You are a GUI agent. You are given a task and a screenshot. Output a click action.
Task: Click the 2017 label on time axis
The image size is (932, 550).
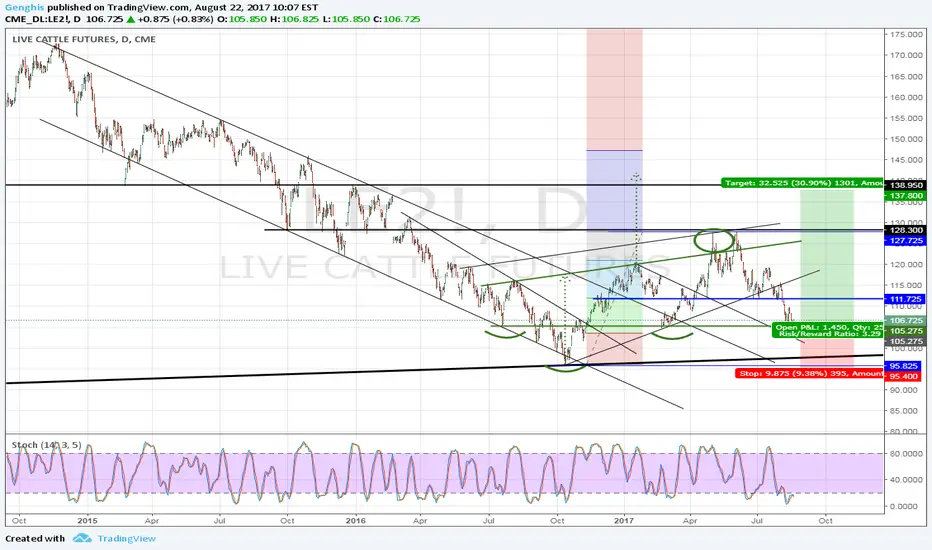[624, 521]
